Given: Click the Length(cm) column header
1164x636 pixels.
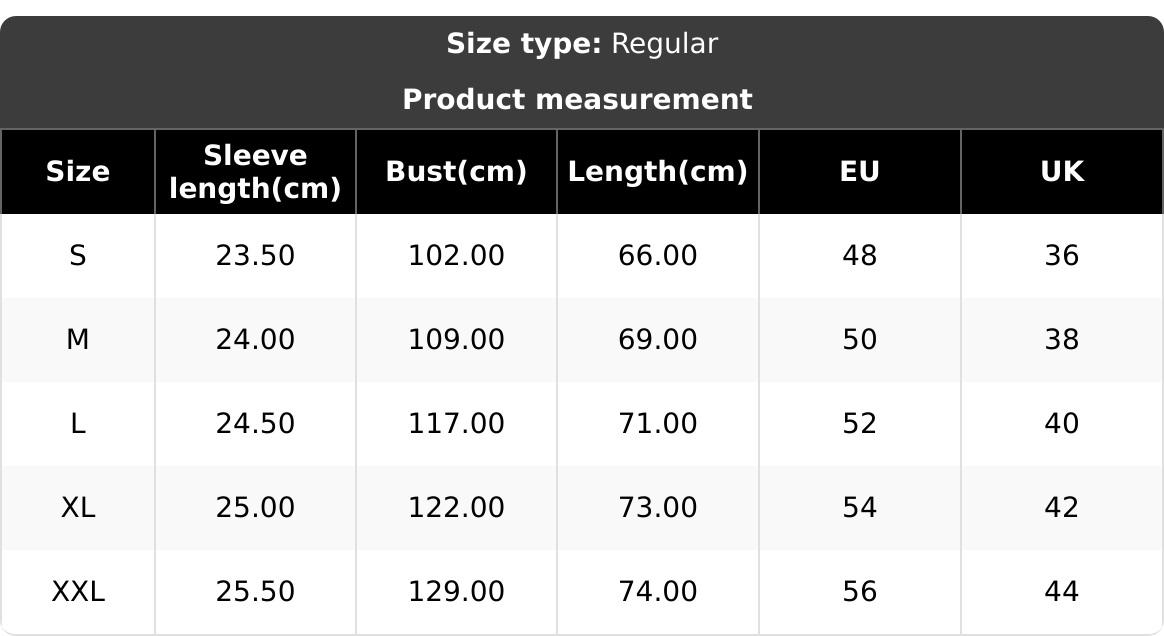Looking at the screenshot, I should (657, 172).
